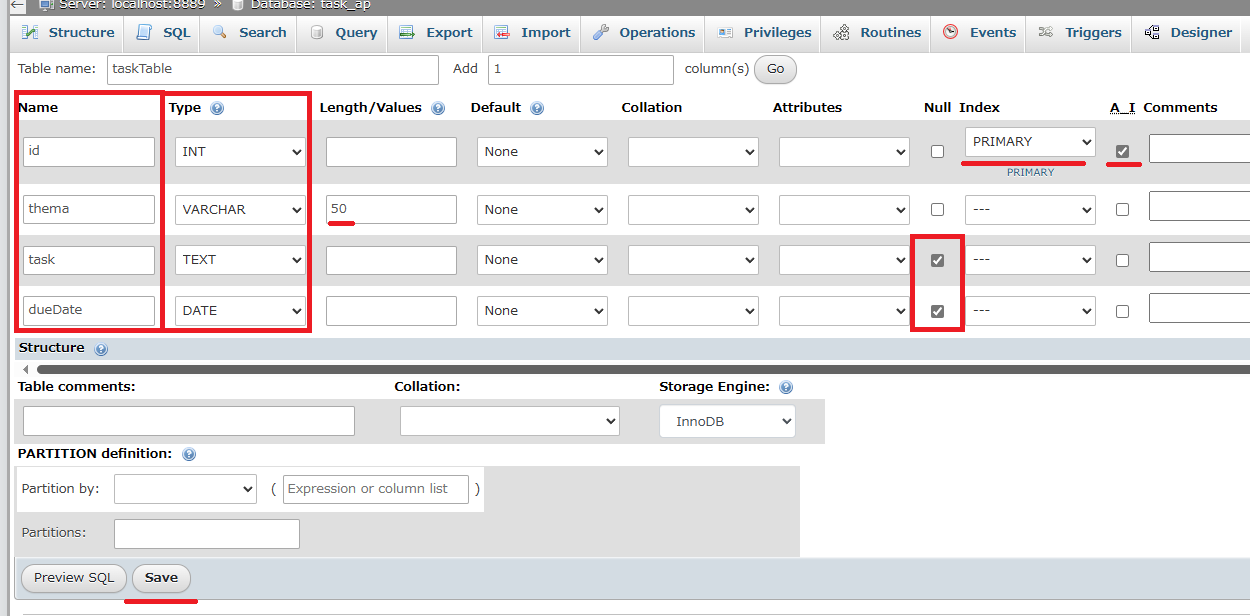Click the Name field containing task
Viewport: 1250px width, 616px height.
89,260
